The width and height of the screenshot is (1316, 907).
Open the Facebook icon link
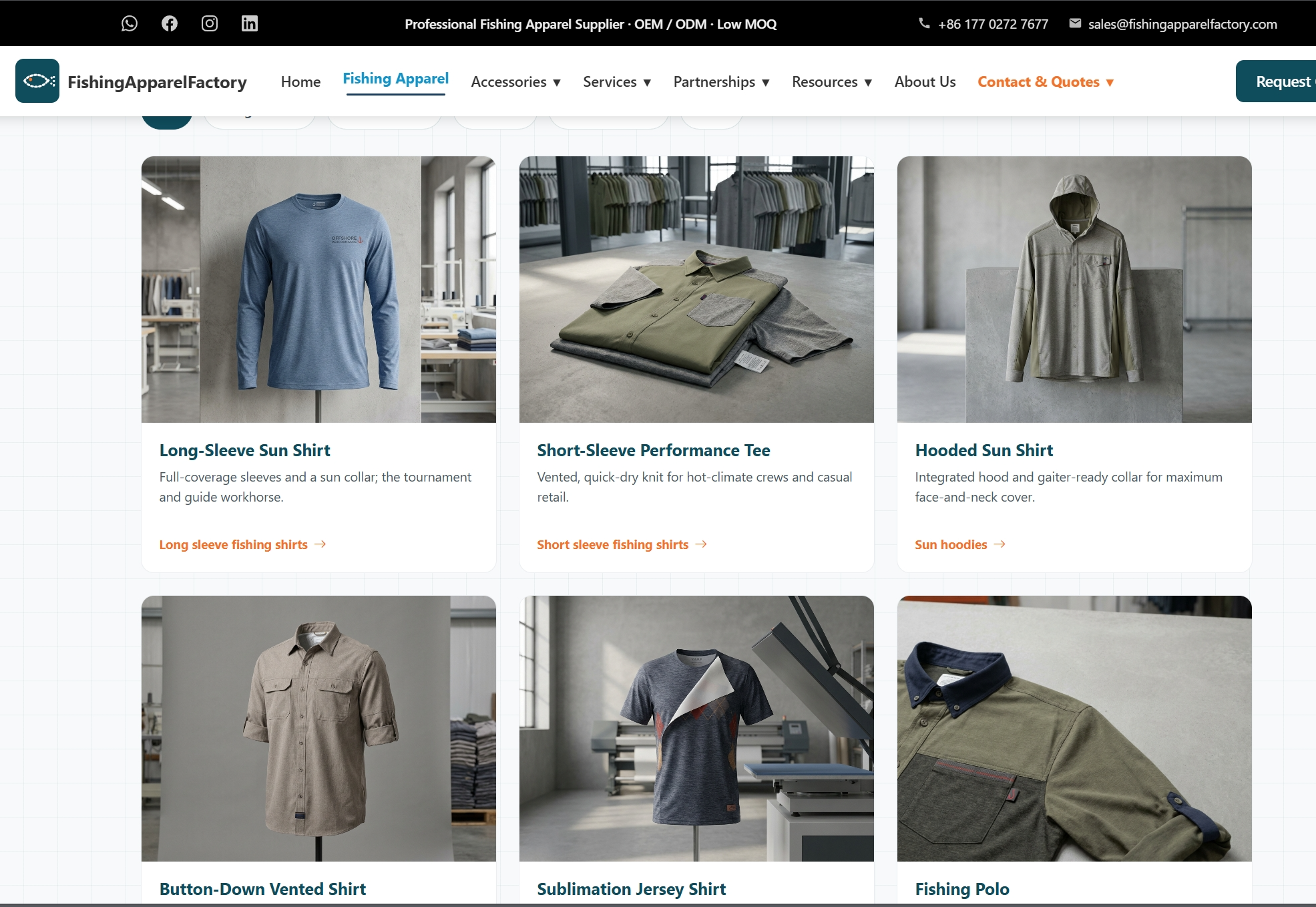(x=170, y=23)
